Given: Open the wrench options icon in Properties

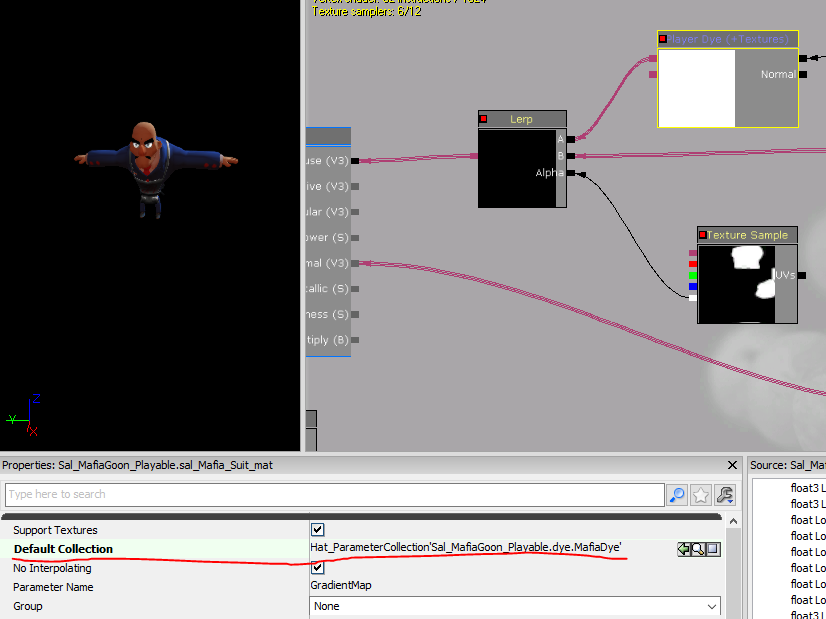Looking at the screenshot, I should [x=725, y=495].
